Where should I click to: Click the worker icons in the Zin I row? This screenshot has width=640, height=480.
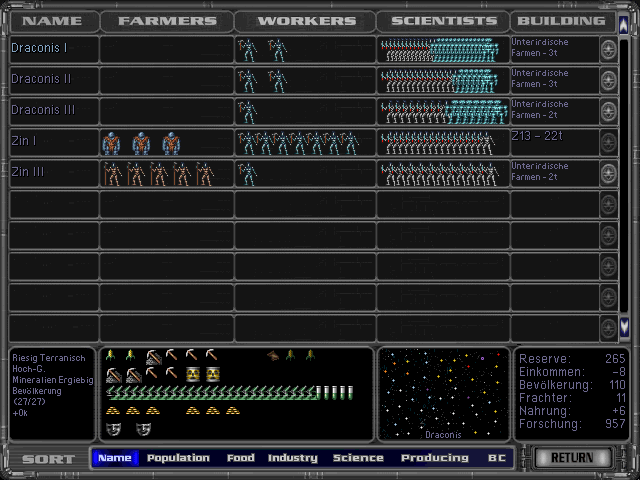click(297, 143)
